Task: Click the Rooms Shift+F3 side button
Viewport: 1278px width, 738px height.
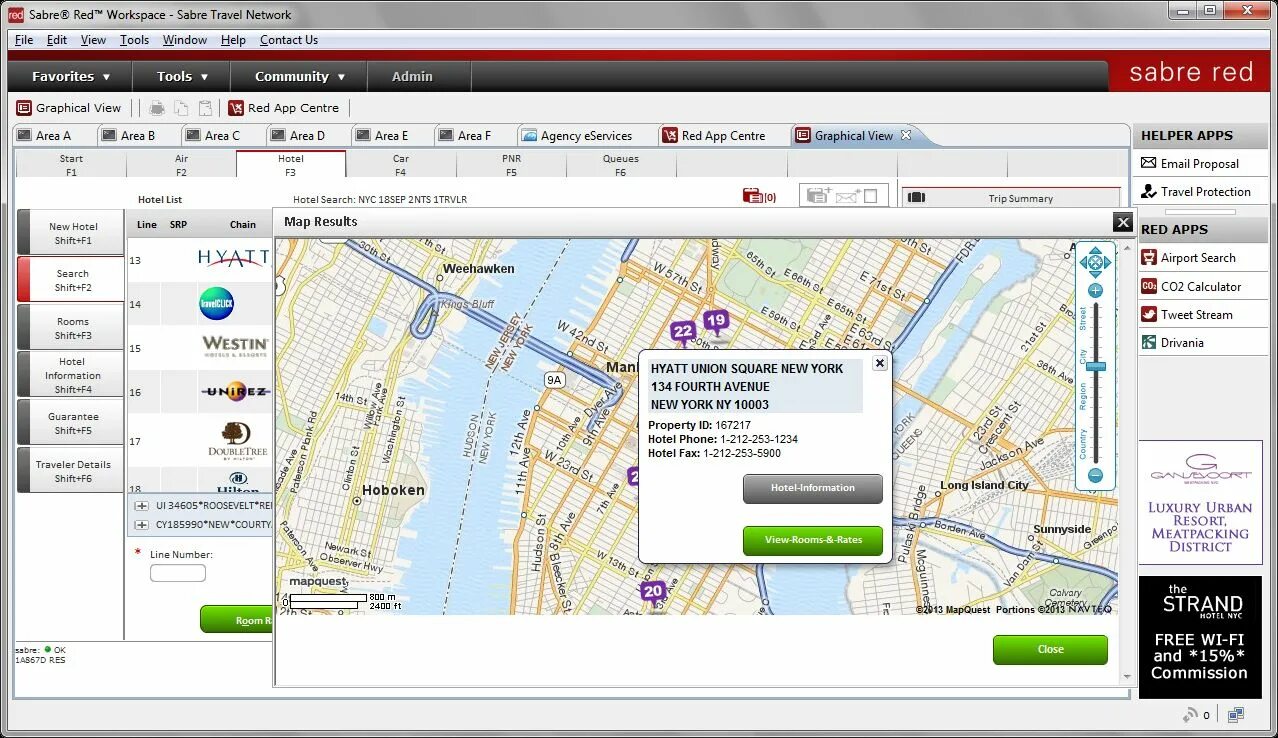Action: (x=71, y=329)
